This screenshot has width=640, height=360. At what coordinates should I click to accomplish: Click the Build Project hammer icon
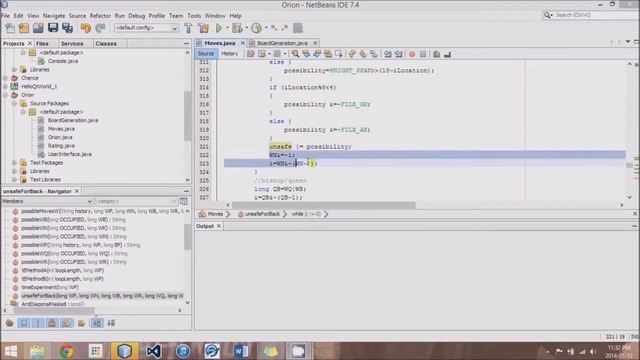pos(188,28)
